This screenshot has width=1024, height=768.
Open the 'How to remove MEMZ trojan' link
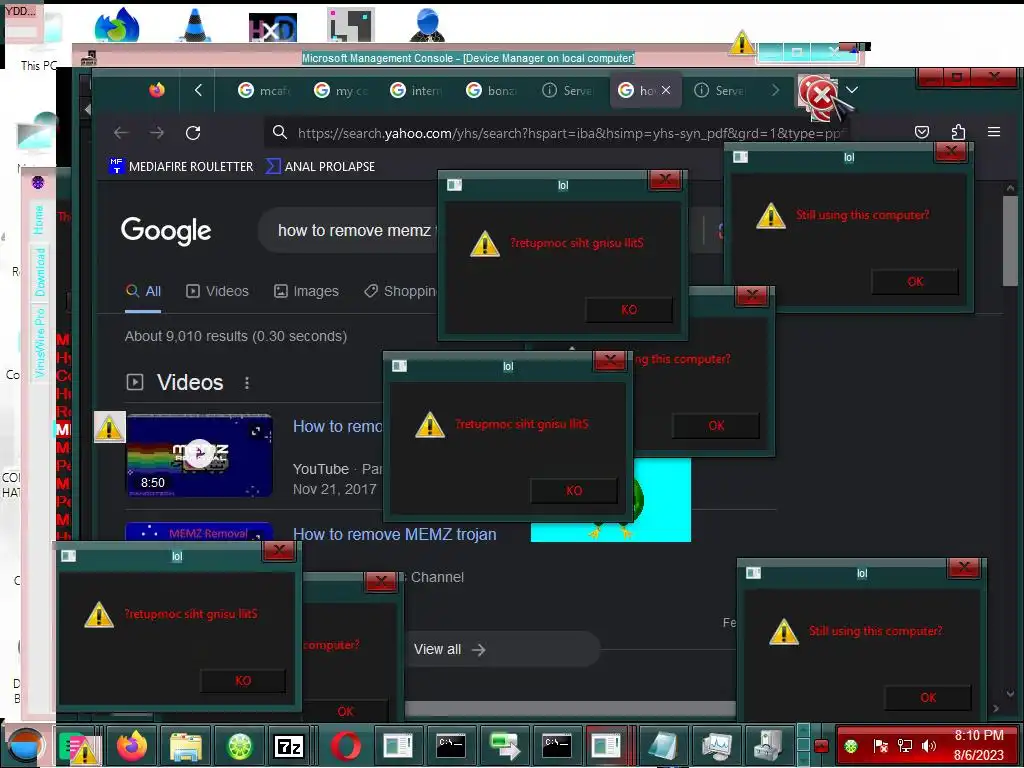[394, 534]
